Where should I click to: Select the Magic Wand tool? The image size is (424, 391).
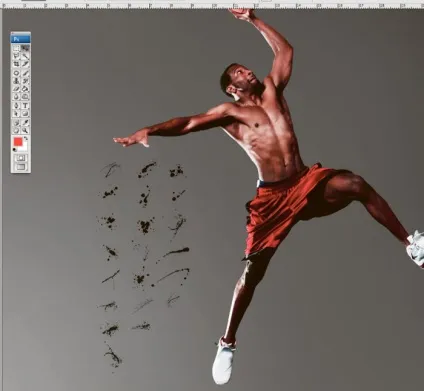point(25,56)
